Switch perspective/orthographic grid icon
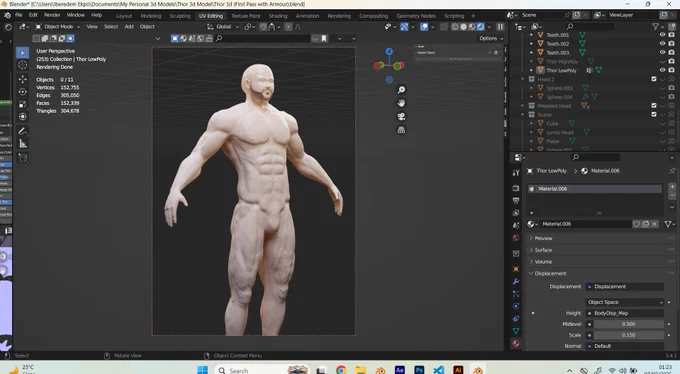 tap(401, 130)
